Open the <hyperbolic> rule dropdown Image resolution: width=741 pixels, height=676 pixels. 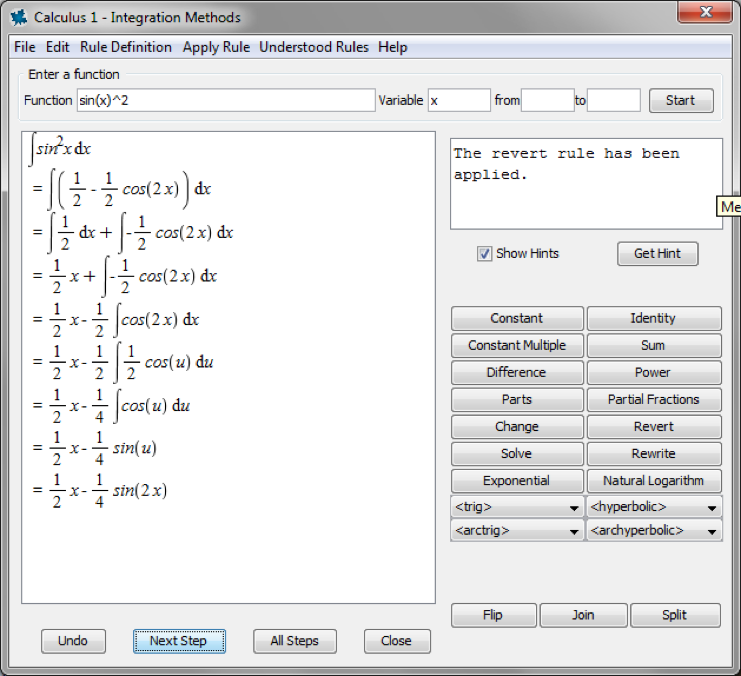pos(654,507)
